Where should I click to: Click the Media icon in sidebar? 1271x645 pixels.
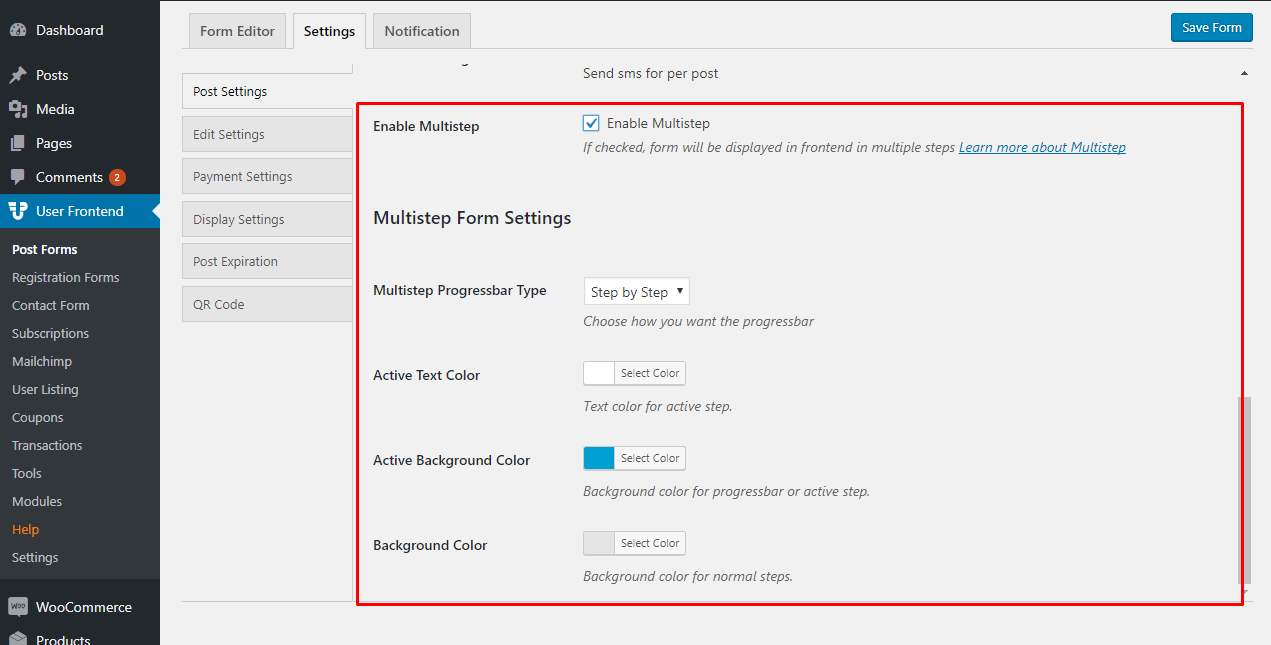pos(18,109)
